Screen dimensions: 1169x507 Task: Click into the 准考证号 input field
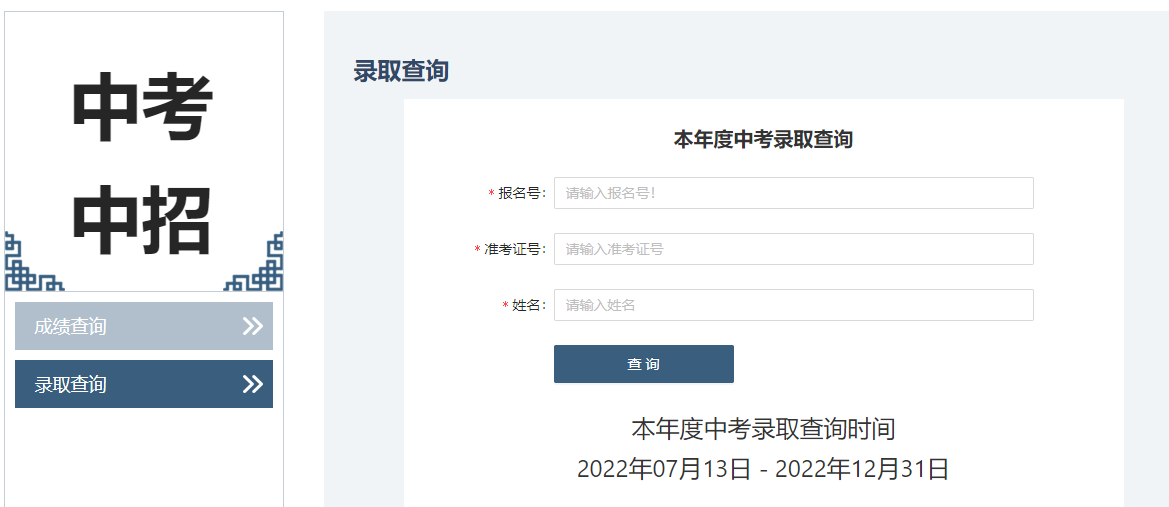pos(793,249)
